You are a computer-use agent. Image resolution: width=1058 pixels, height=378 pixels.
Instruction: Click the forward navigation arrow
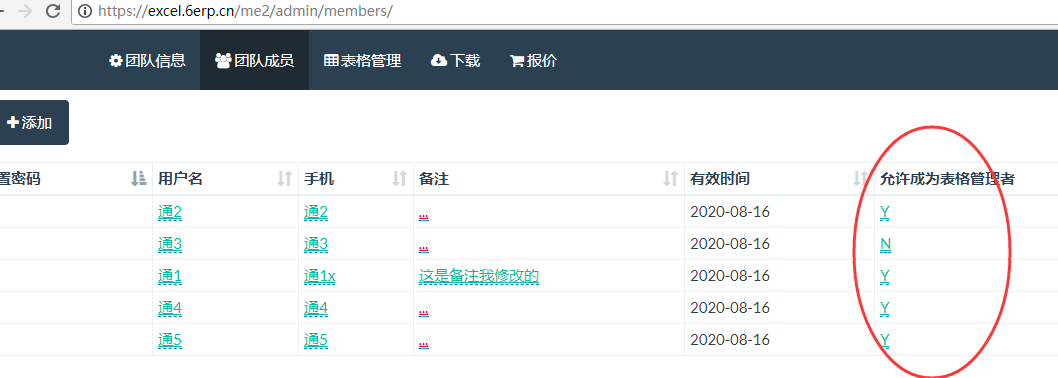(x=26, y=11)
